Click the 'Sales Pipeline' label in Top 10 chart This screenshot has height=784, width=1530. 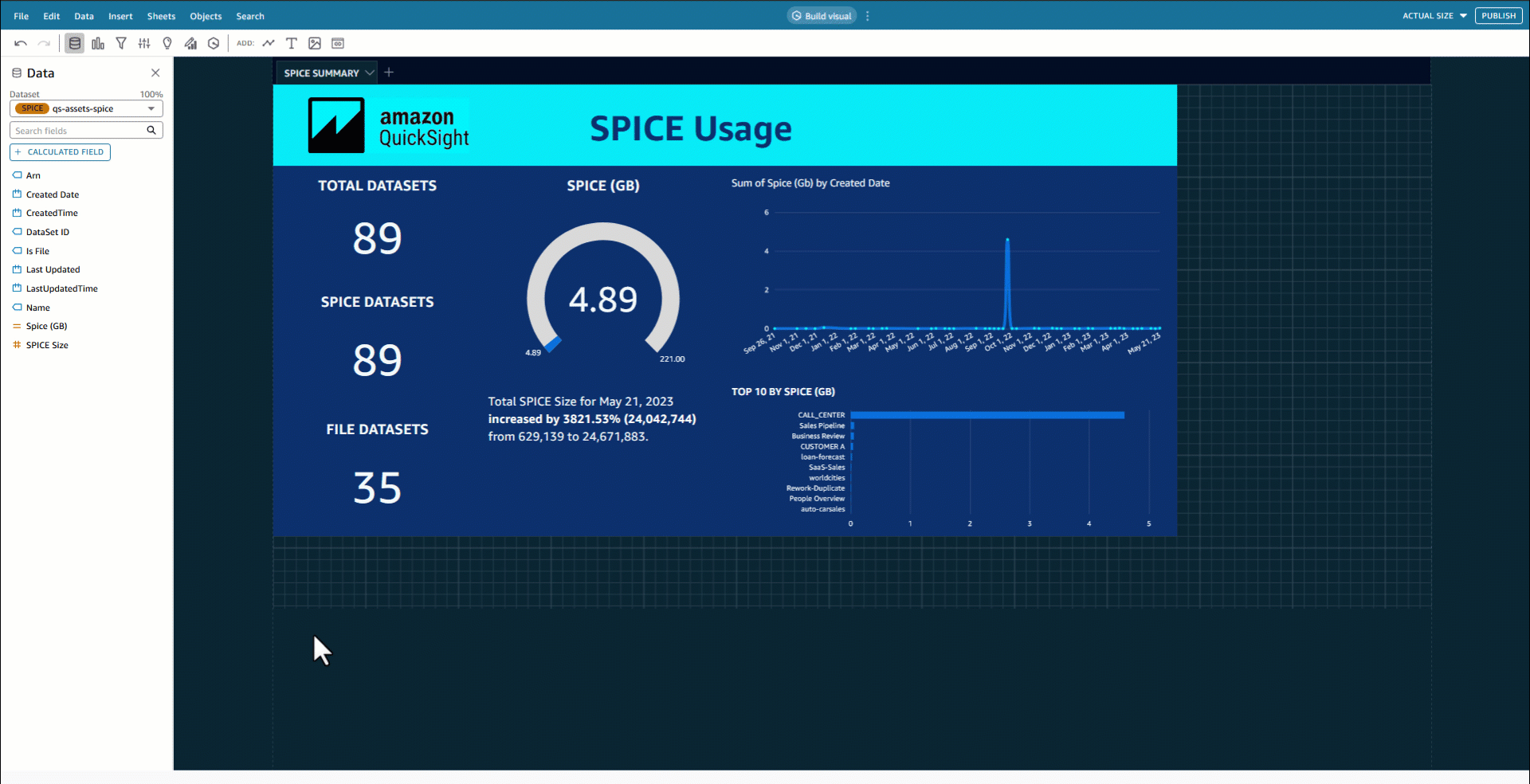(822, 425)
